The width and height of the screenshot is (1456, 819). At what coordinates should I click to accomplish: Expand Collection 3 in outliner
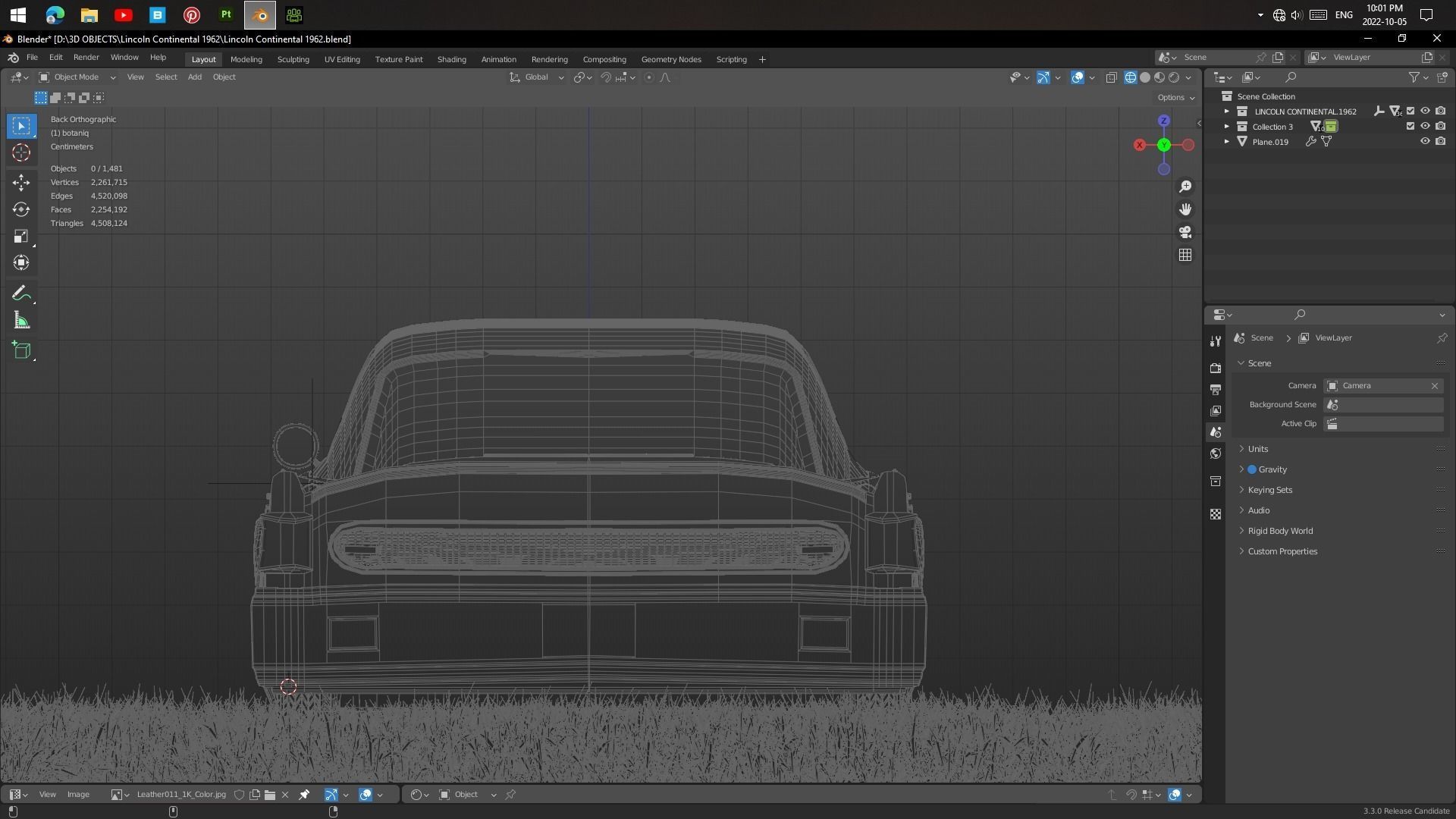tap(1227, 127)
